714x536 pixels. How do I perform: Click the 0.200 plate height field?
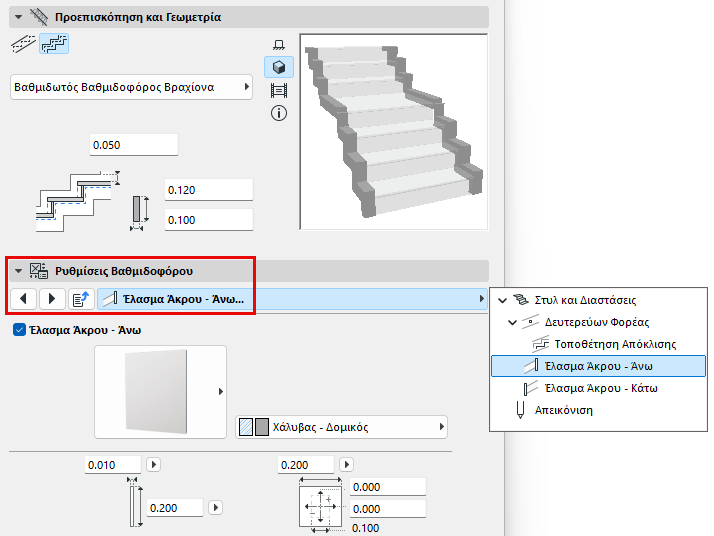coord(175,508)
